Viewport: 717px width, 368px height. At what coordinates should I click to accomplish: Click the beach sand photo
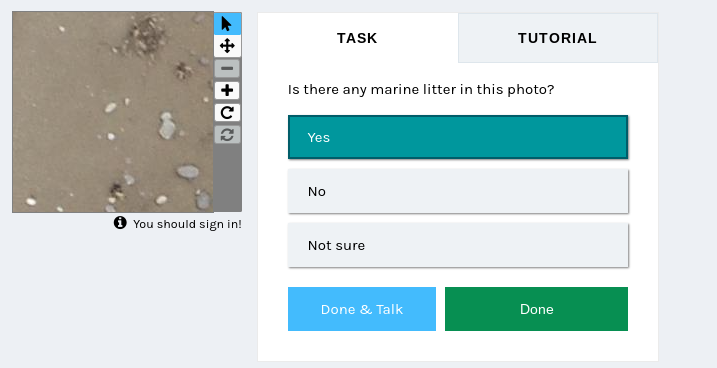[x=113, y=112]
